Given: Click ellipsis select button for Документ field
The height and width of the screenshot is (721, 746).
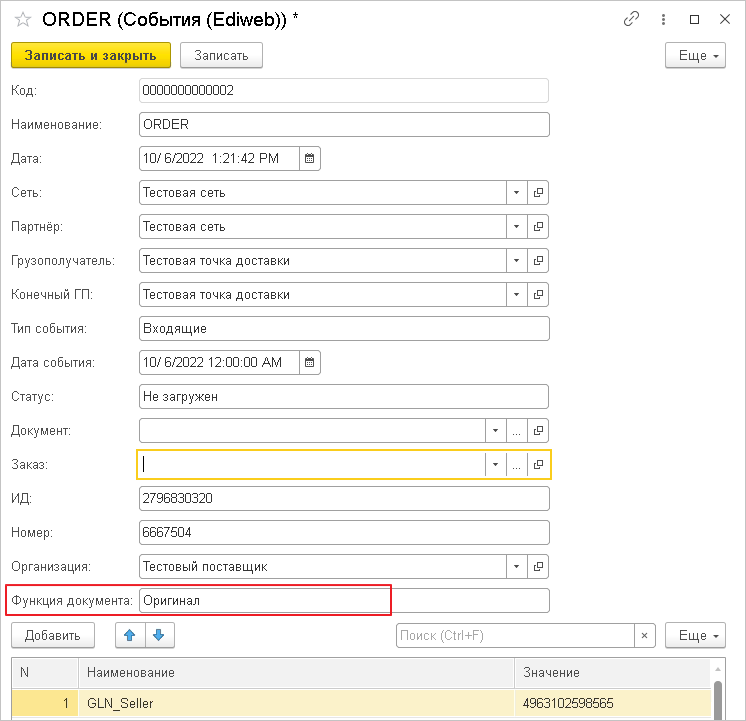Looking at the screenshot, I should coord(516,430).
